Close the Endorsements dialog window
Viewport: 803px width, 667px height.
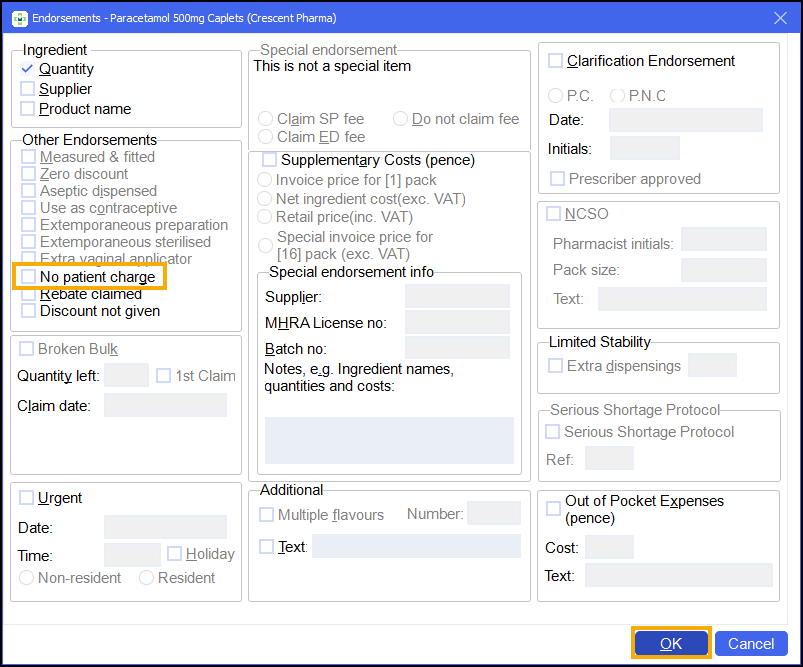[x=780, y=18]
